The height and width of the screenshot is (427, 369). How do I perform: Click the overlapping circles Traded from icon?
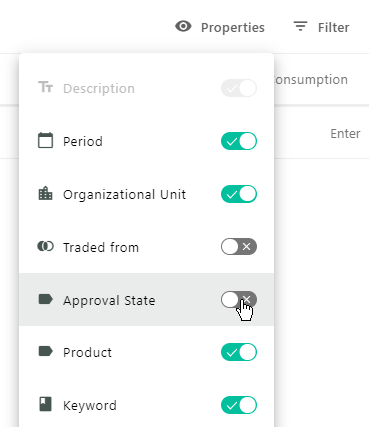[x=45, y=246]
